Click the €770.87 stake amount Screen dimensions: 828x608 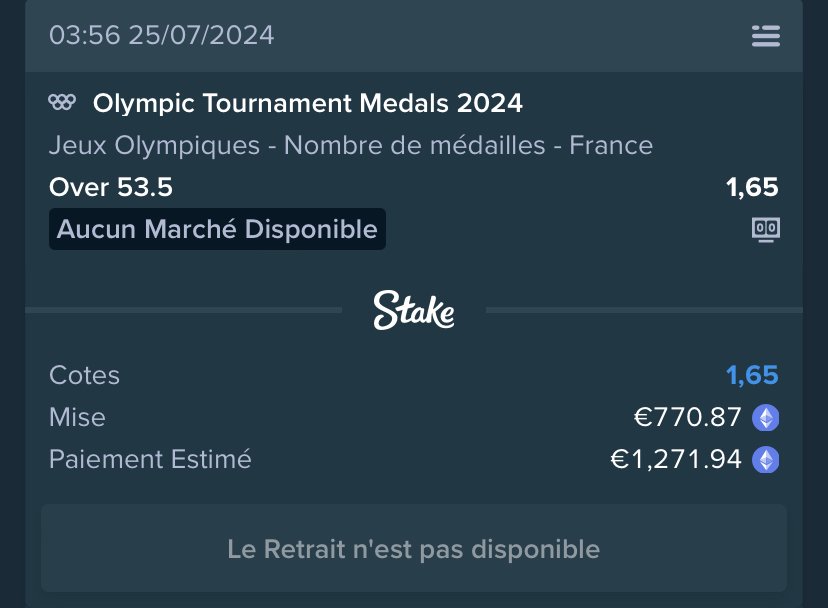(688, 417)
